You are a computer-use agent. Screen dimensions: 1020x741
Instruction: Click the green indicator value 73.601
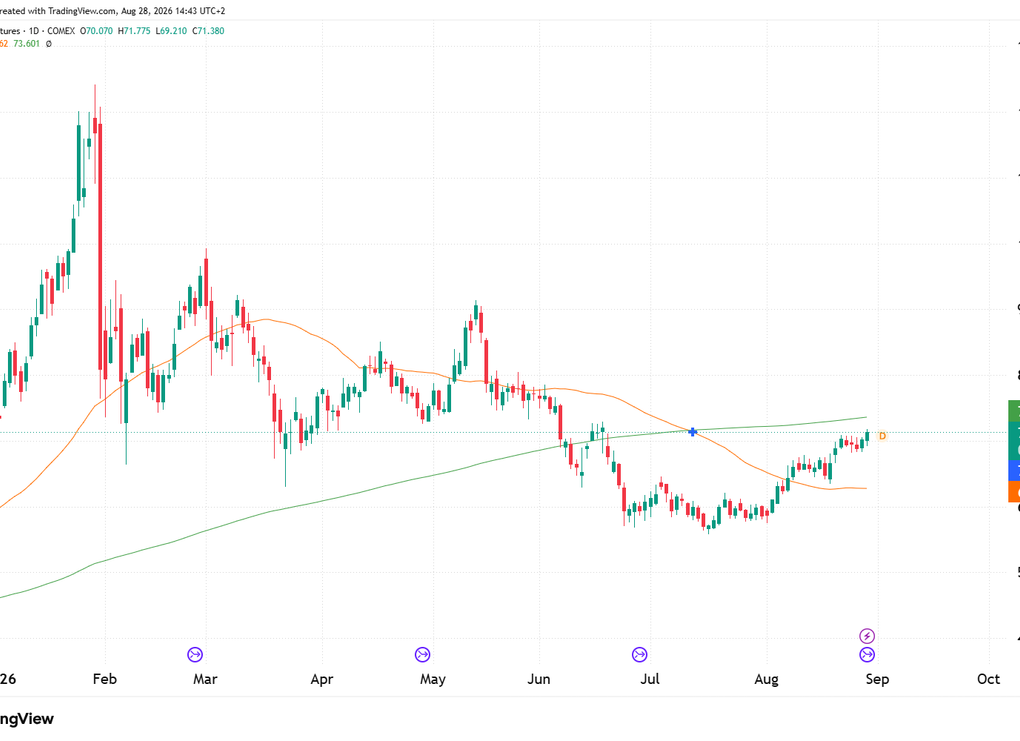pos(27,44)
